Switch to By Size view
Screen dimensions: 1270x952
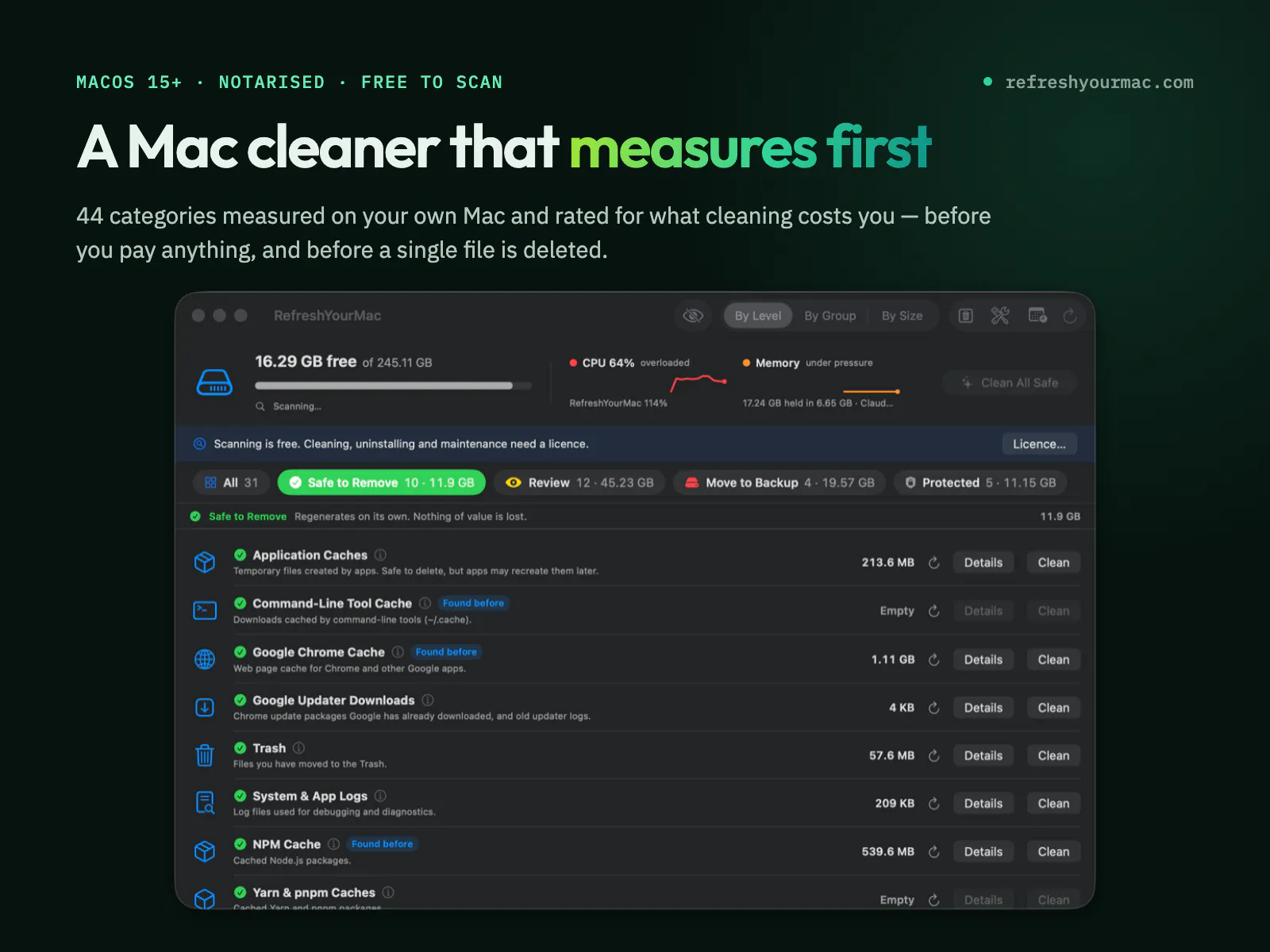tap(902, 316)
